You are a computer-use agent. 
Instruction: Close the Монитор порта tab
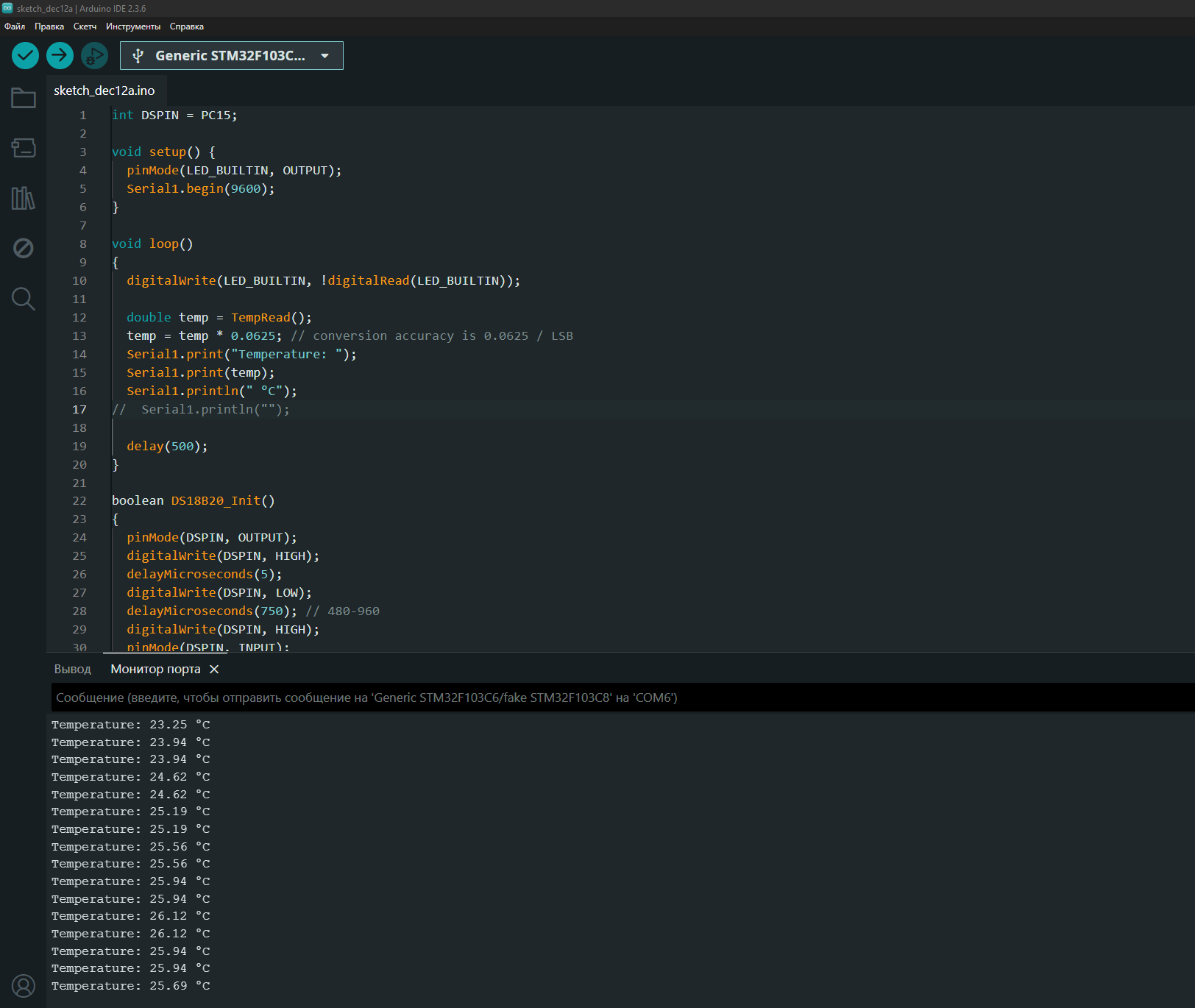(214, 669)
